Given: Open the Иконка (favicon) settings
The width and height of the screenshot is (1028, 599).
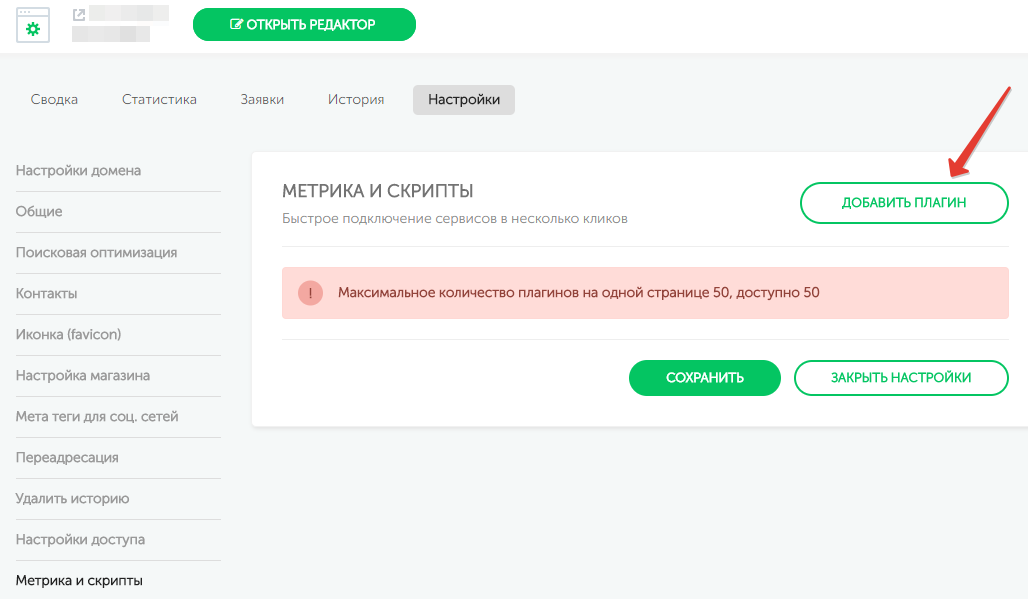Looking at the screenshot, I should pyautogui.click(x=68, y=335).
